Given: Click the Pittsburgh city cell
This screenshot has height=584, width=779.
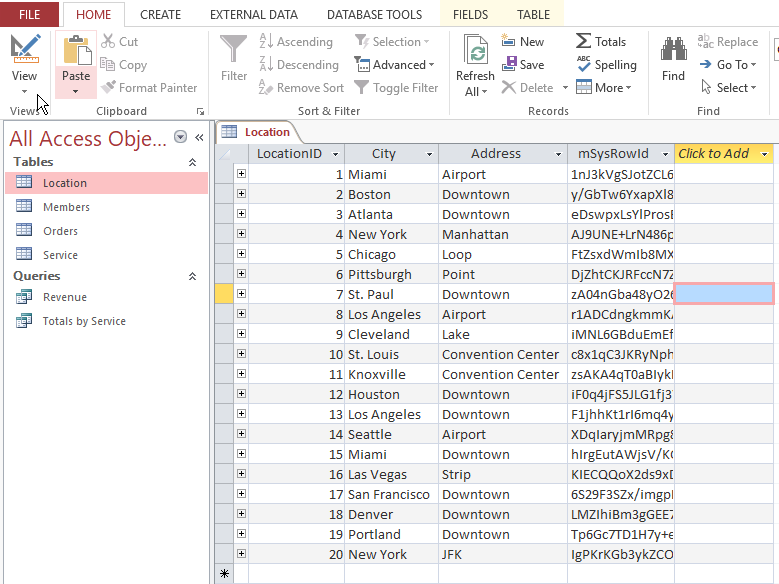Looking at the screenshot, I should pos(391,274).
